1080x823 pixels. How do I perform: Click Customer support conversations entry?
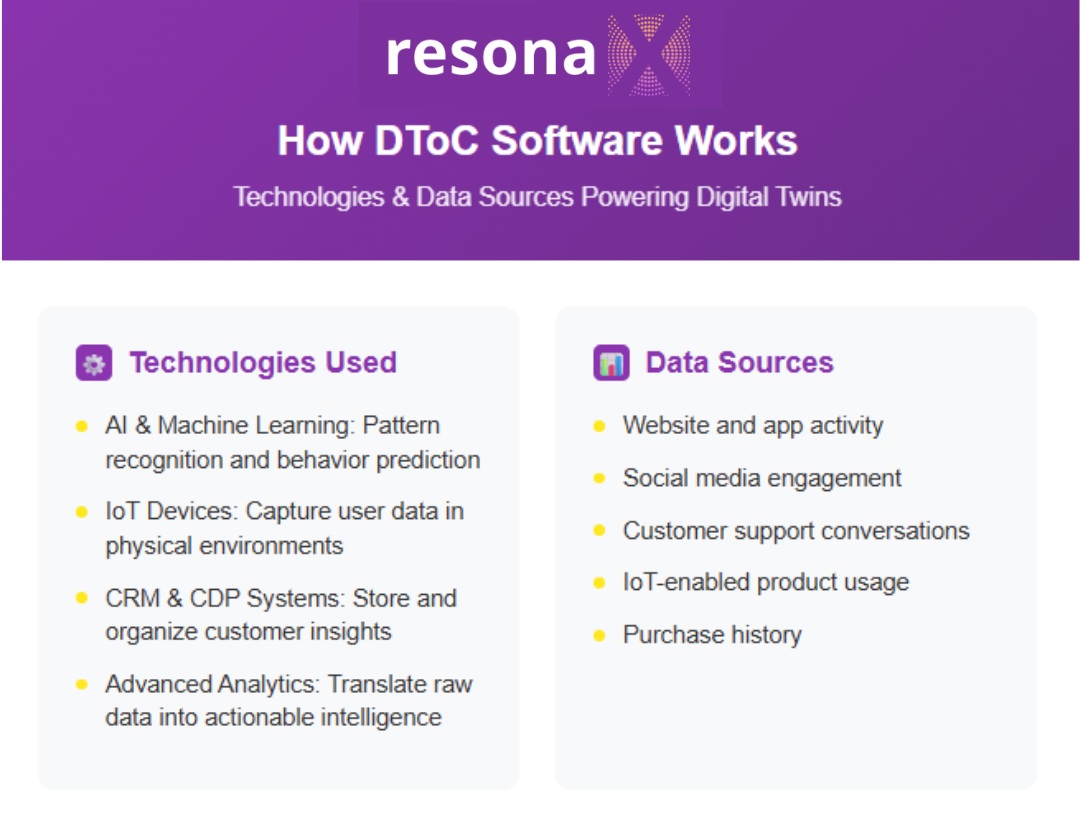pyautogui.click(x=796, y=531)
